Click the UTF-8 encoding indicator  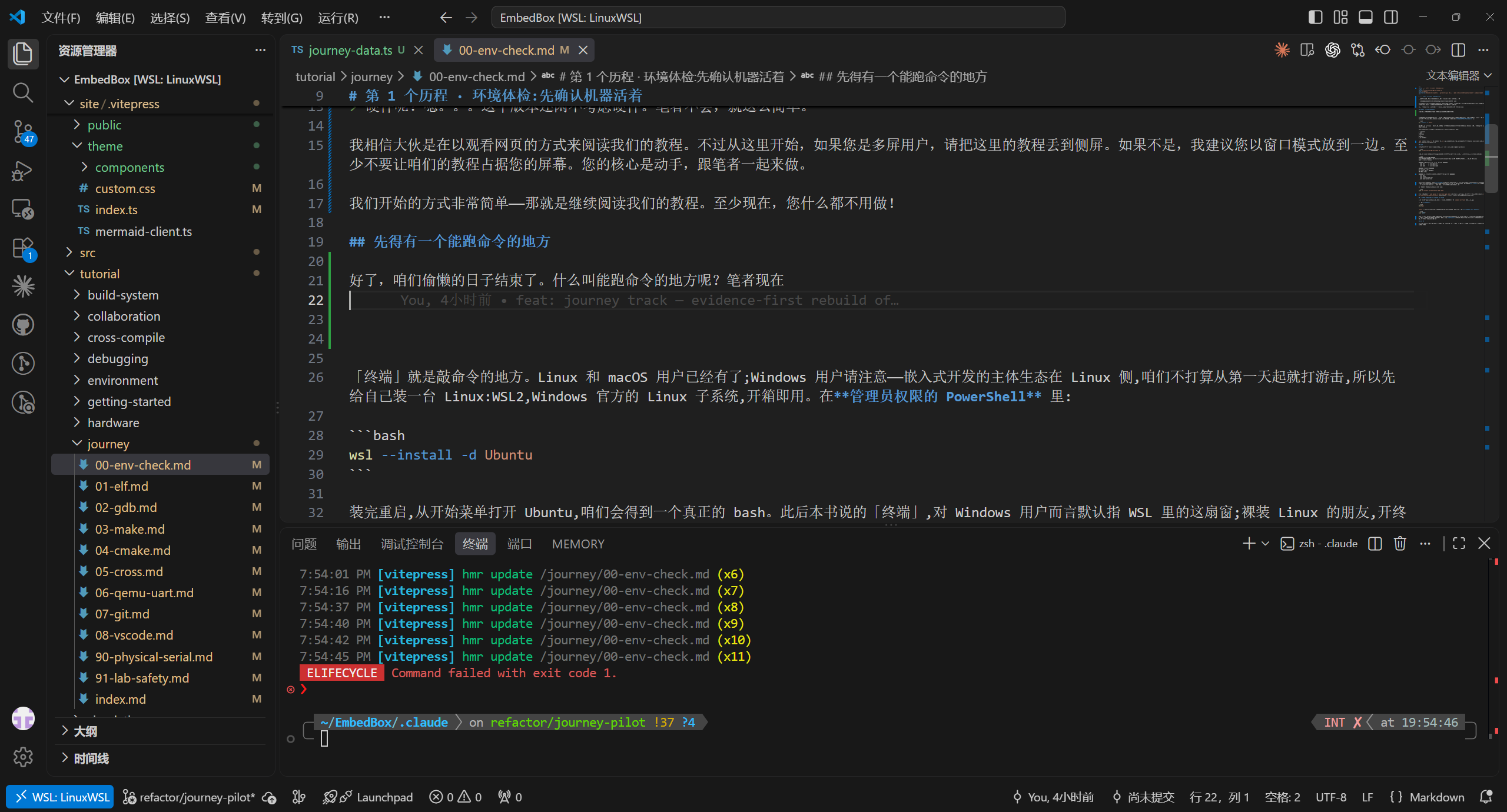pos(1331,797)
